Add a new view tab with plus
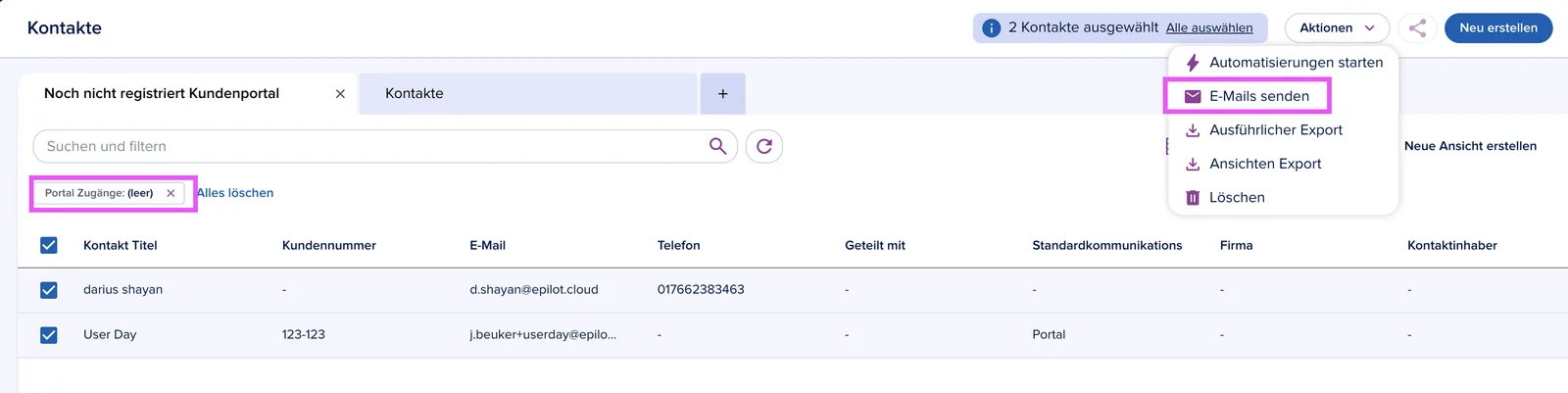Viewport: 1568px width, 393px height. click(723, 93)
